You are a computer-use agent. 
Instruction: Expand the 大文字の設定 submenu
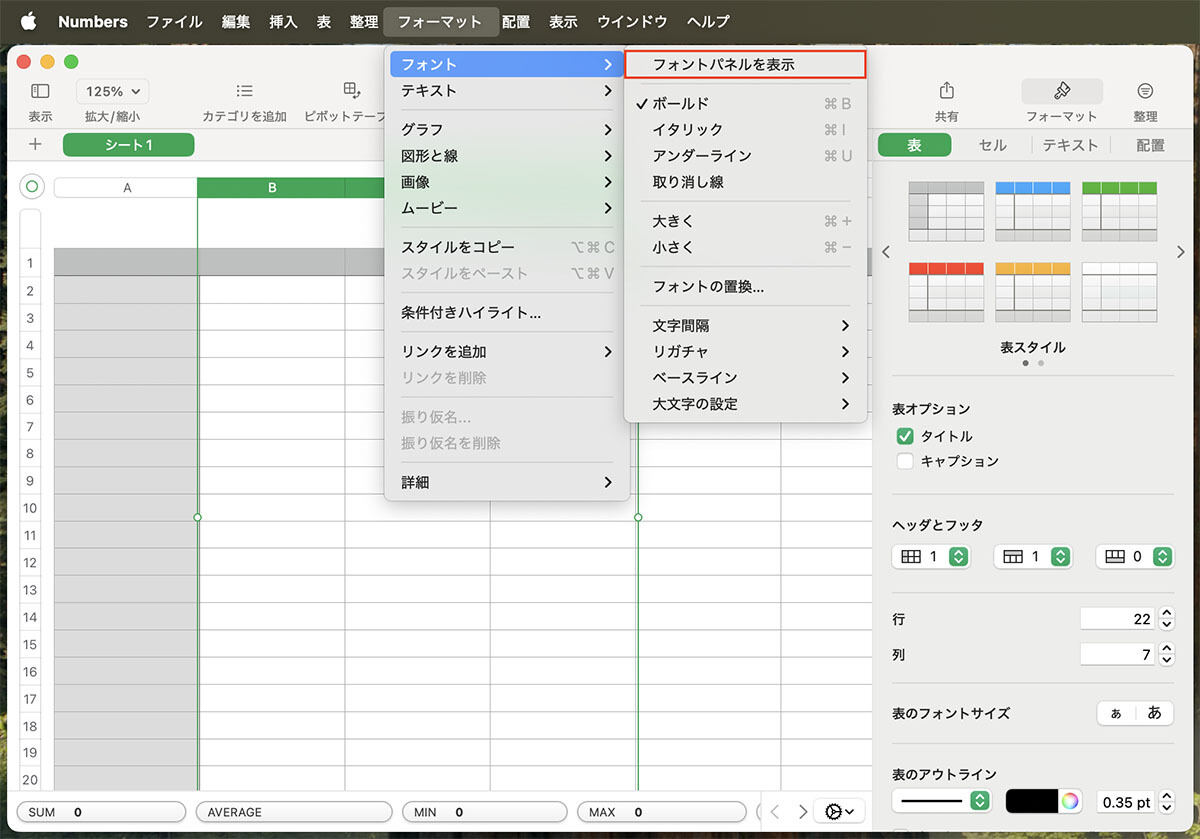(x=745, y=404)
